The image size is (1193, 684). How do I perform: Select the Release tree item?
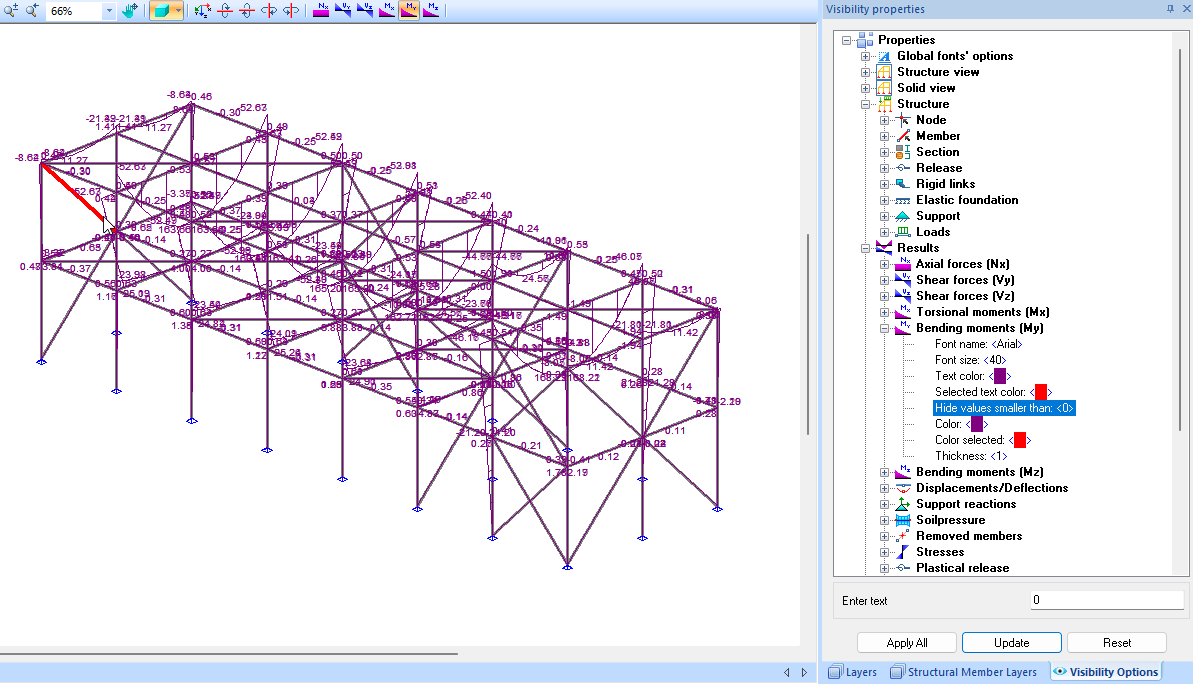coord(939,168)
